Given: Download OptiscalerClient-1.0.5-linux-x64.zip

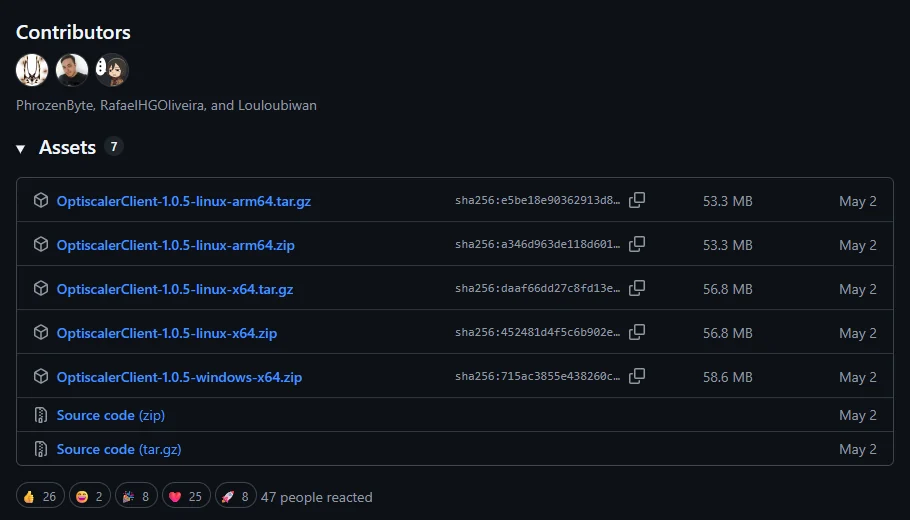Looking at the screenshot, I should pos(167,334).
